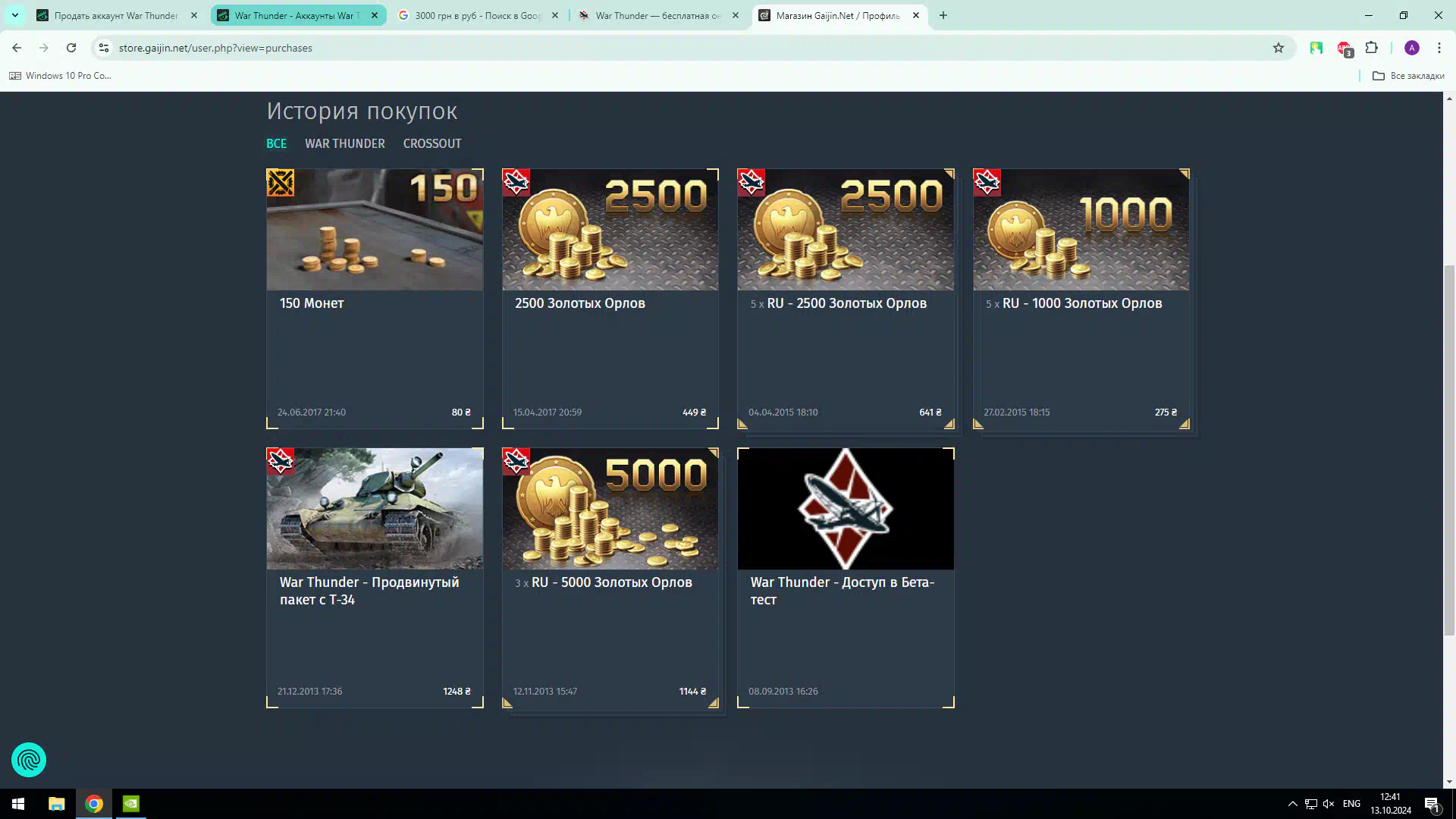Click the page vertical scrollbar thumb

(1449, 450)
